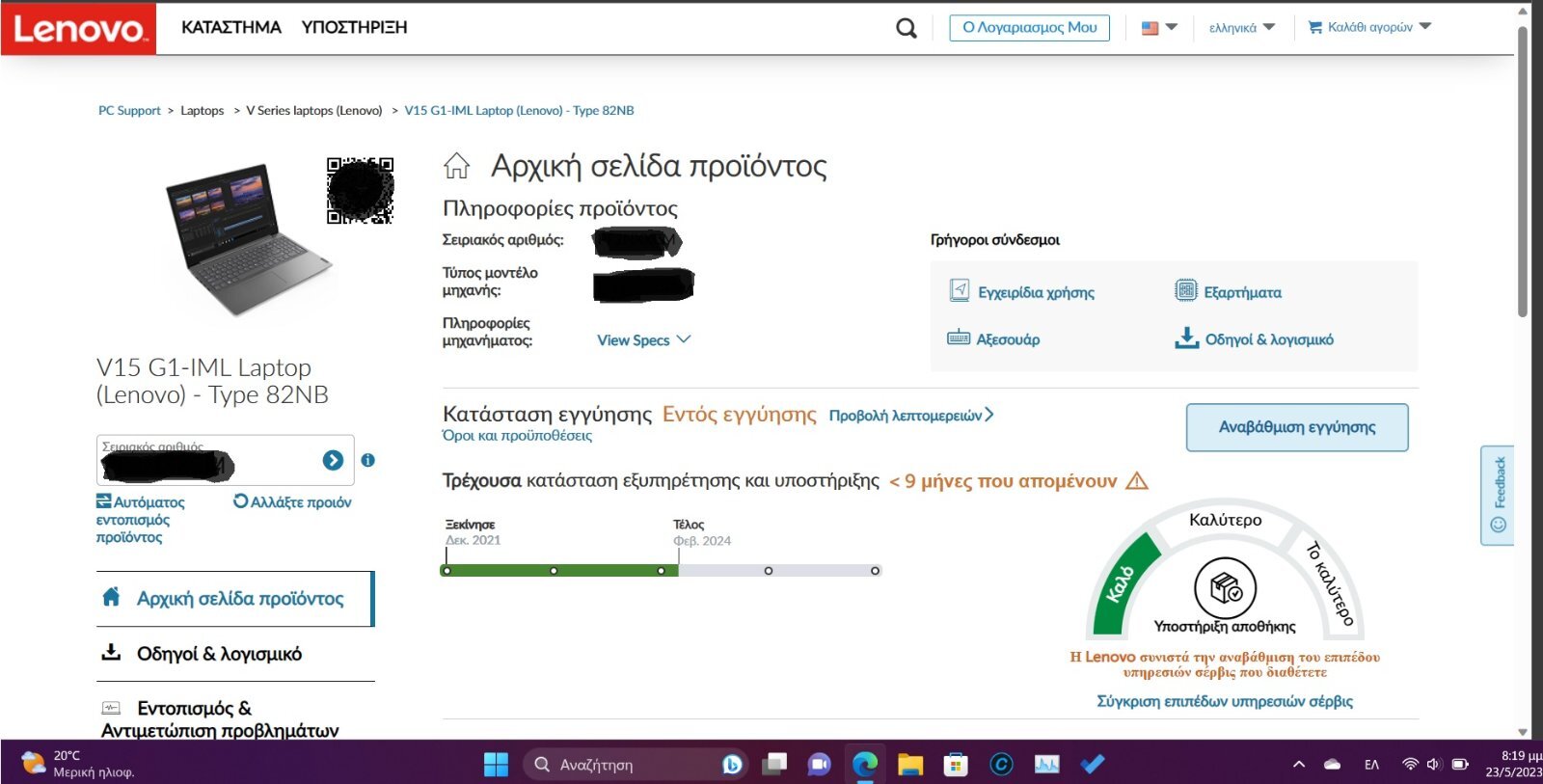Click the warranty timeline start marker

pos(447,571)
